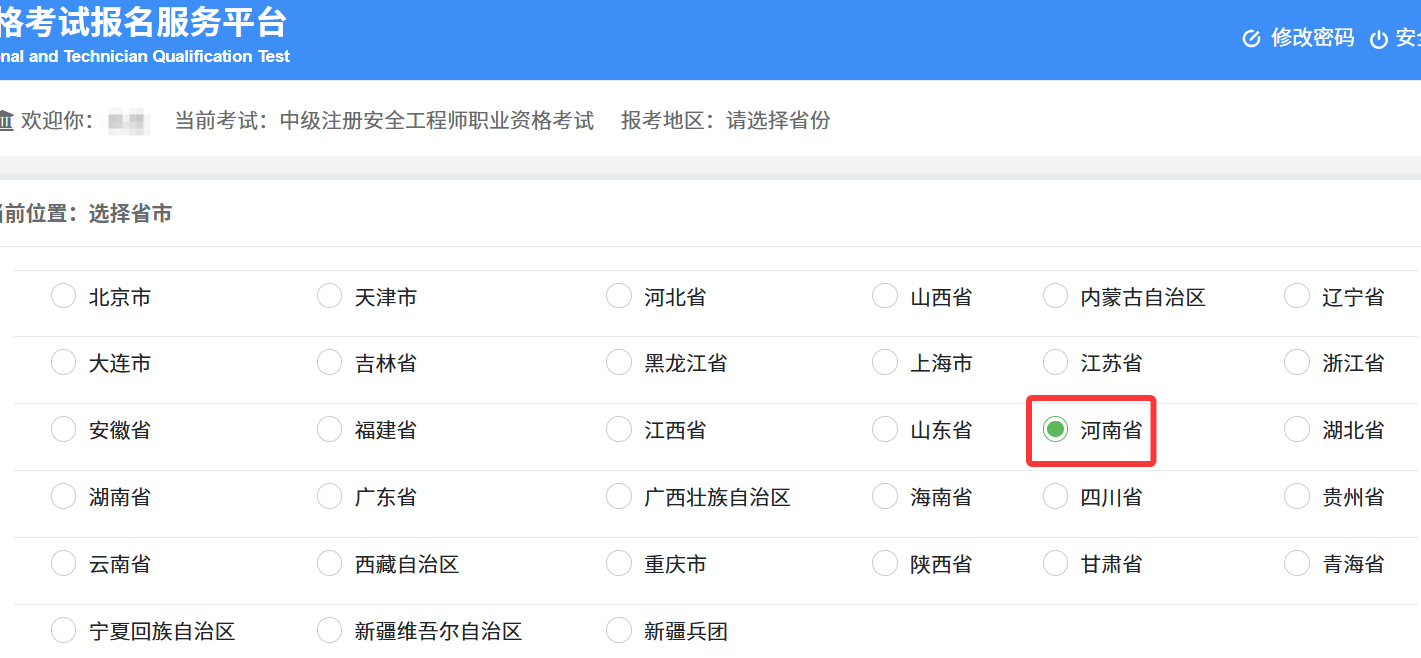Select 宁夏回族自治区 province

[63, 630]
